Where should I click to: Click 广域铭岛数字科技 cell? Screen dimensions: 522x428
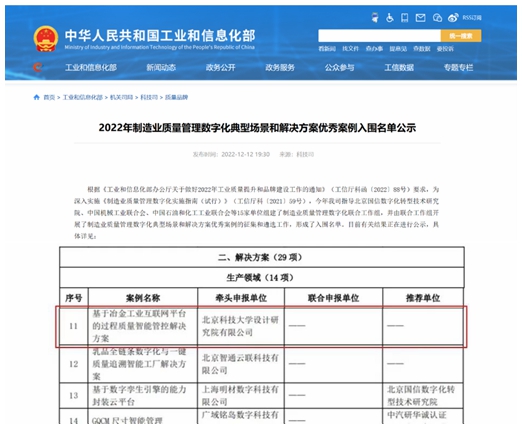click(x=240, y=415)
